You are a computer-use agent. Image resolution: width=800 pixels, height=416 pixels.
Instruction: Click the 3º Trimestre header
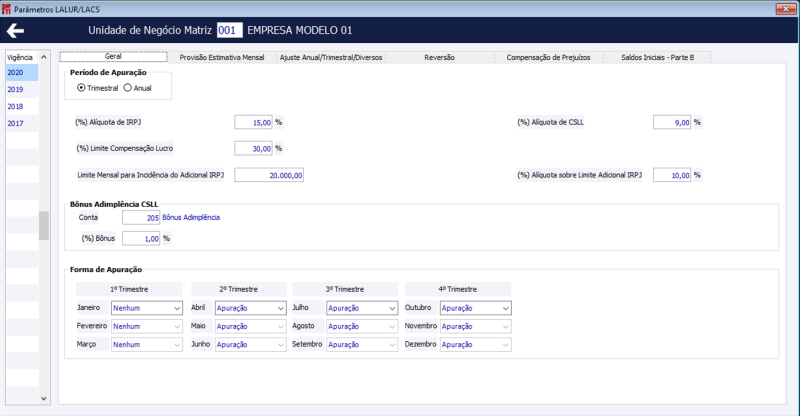coord(345,289)
